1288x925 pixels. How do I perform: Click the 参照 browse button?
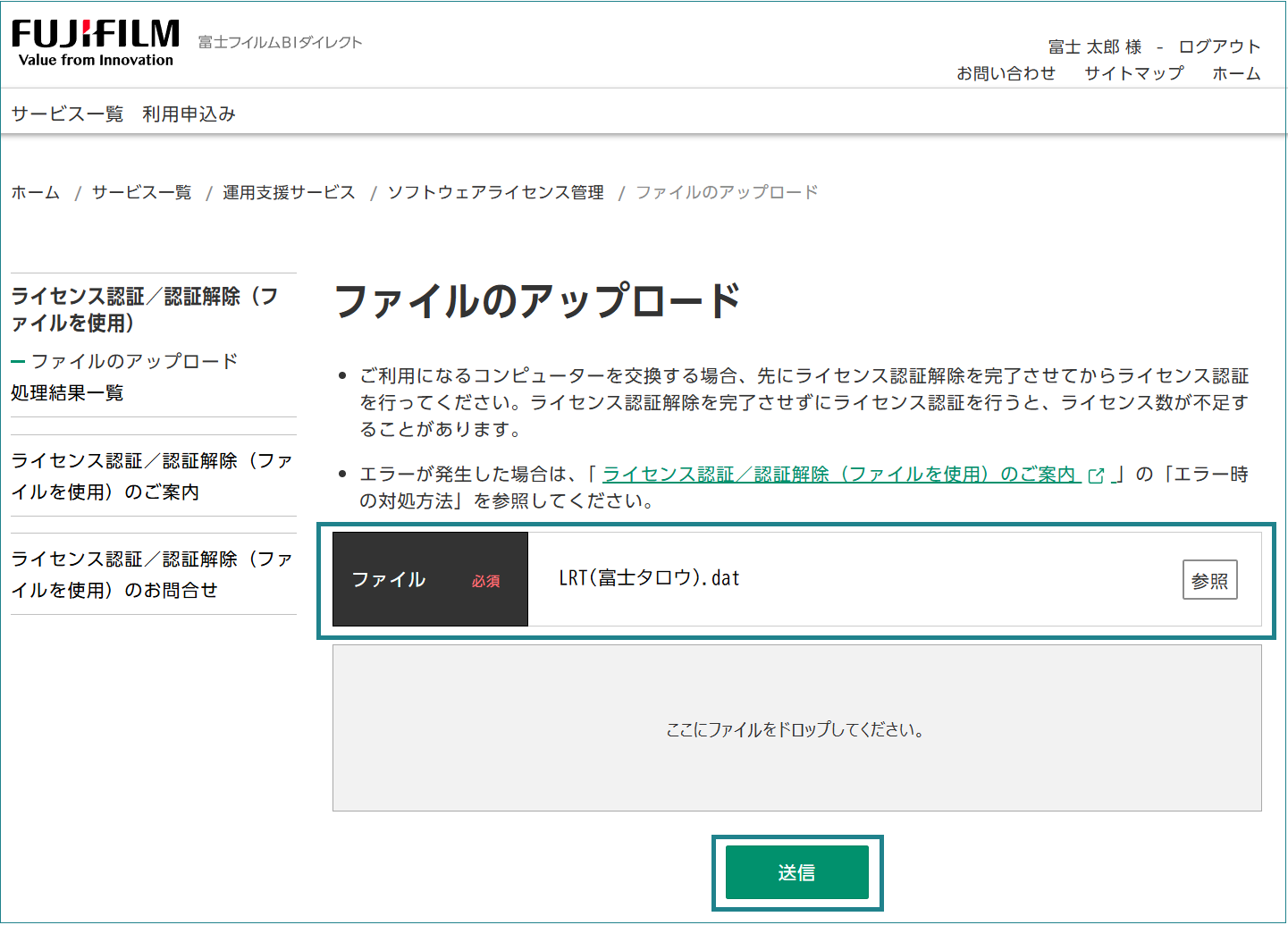point(1209,580)
